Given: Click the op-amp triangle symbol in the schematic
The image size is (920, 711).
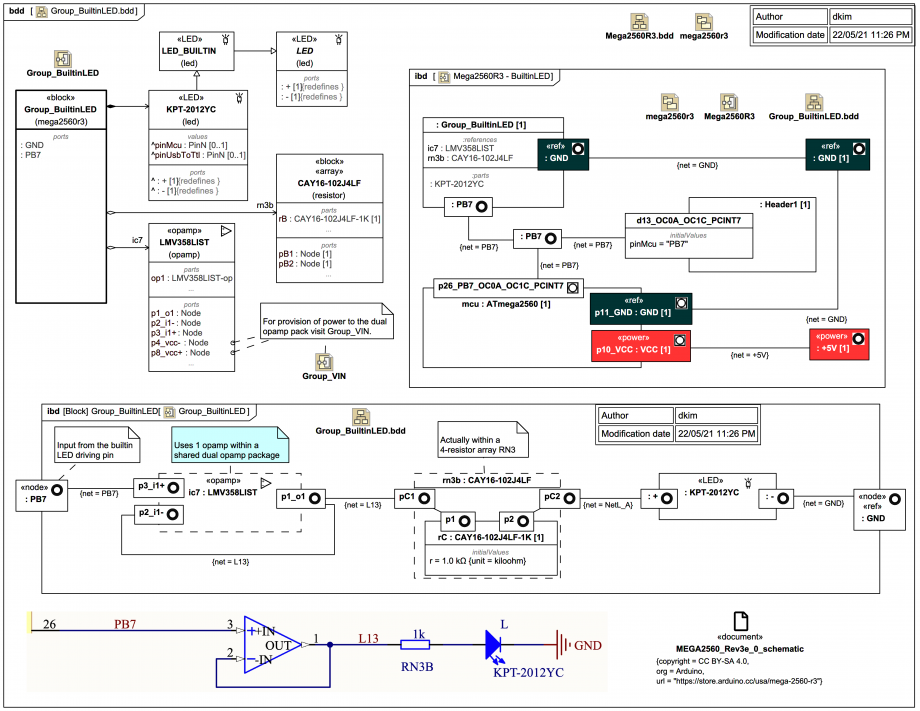Looking at the screenshot, I should coord(270,643).
